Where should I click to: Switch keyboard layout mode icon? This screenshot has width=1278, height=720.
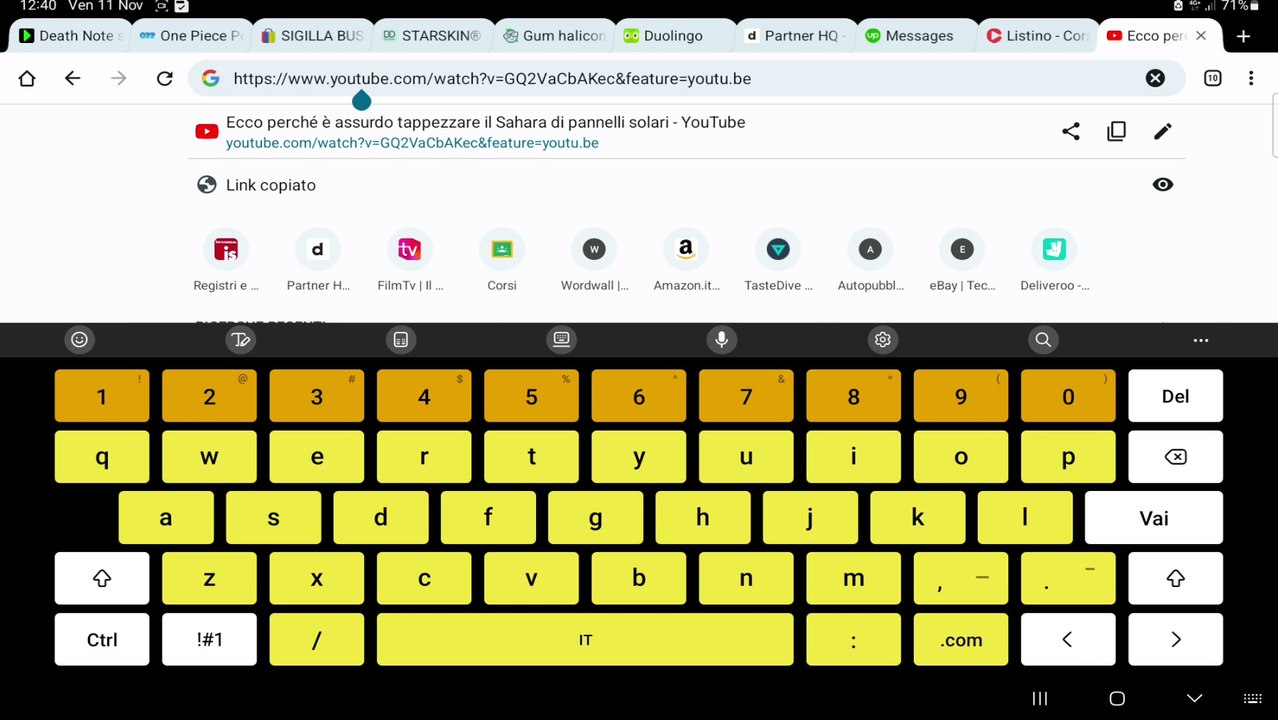tap(562, 339)
